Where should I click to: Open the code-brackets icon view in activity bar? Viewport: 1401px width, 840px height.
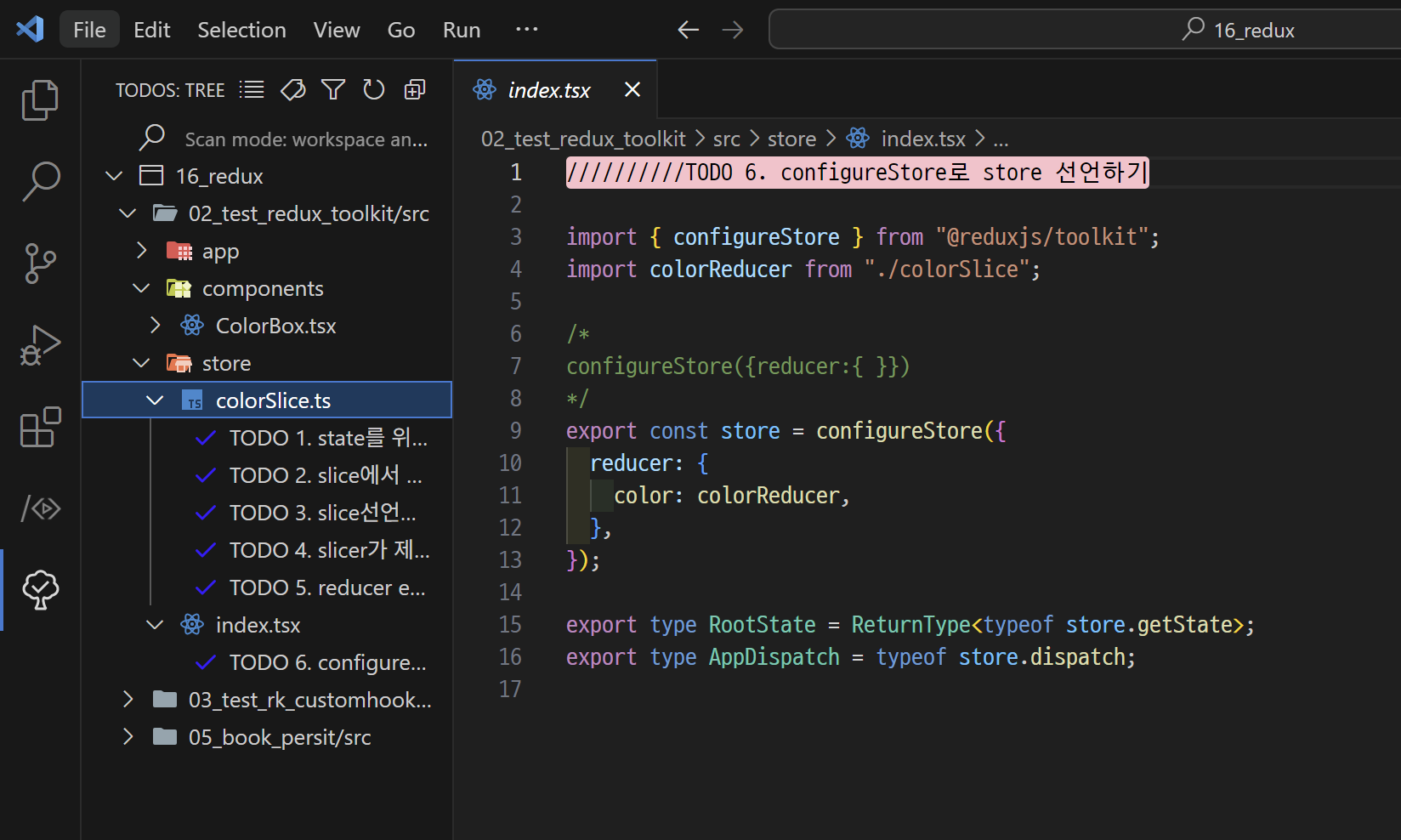(40, 508)
